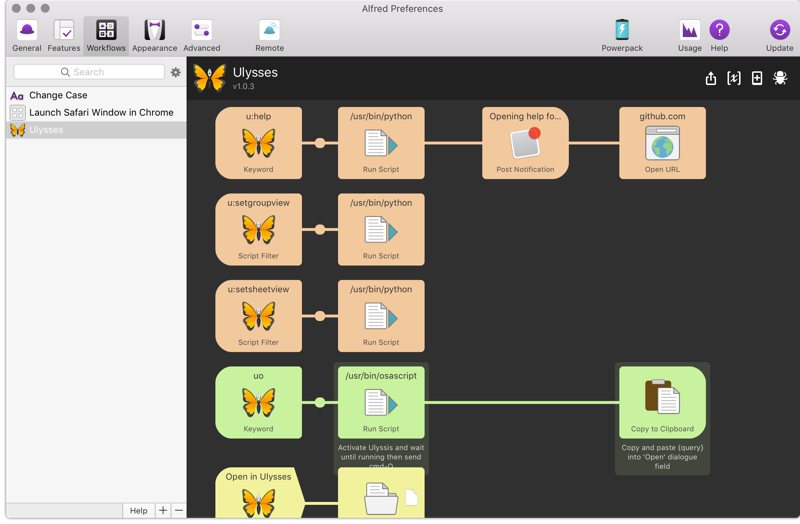The height and width of the screenshot is (524, 800).
Task: Open the General preferences tab
Action: [x=27, y=36]
